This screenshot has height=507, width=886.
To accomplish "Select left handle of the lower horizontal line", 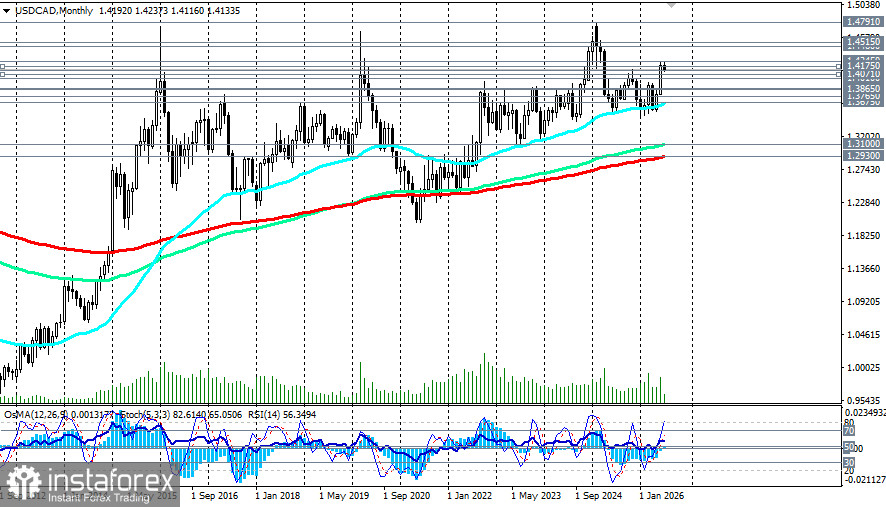I will [x=2, y=74].
